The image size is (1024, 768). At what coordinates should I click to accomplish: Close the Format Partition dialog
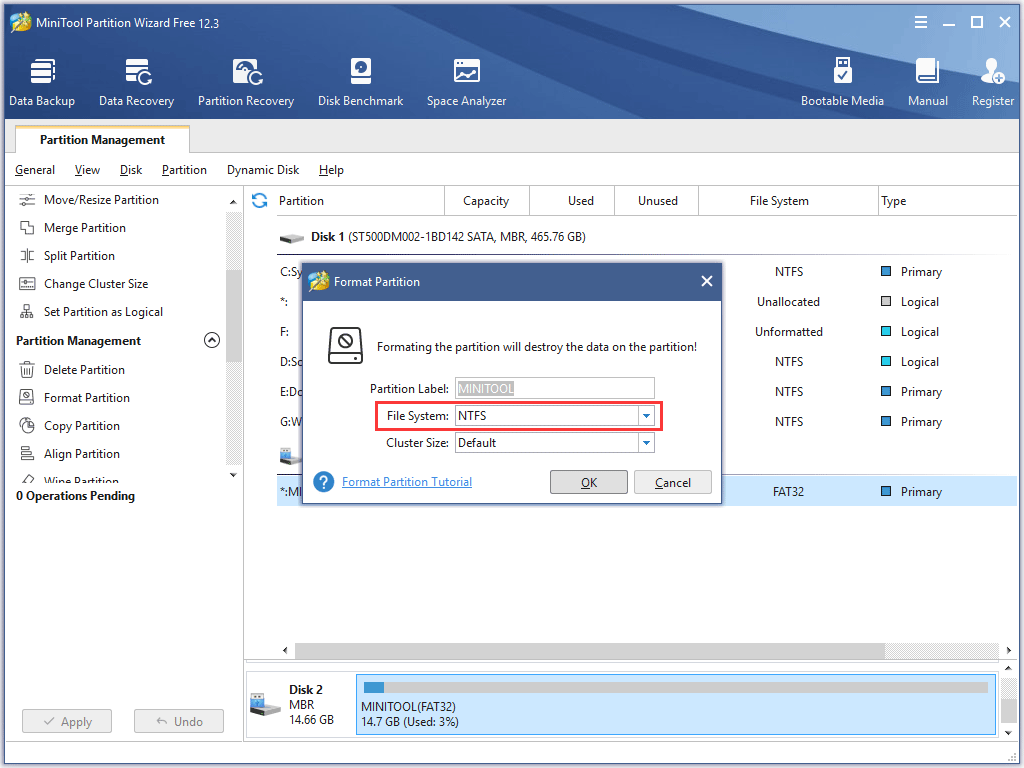(x=707, y=281)
